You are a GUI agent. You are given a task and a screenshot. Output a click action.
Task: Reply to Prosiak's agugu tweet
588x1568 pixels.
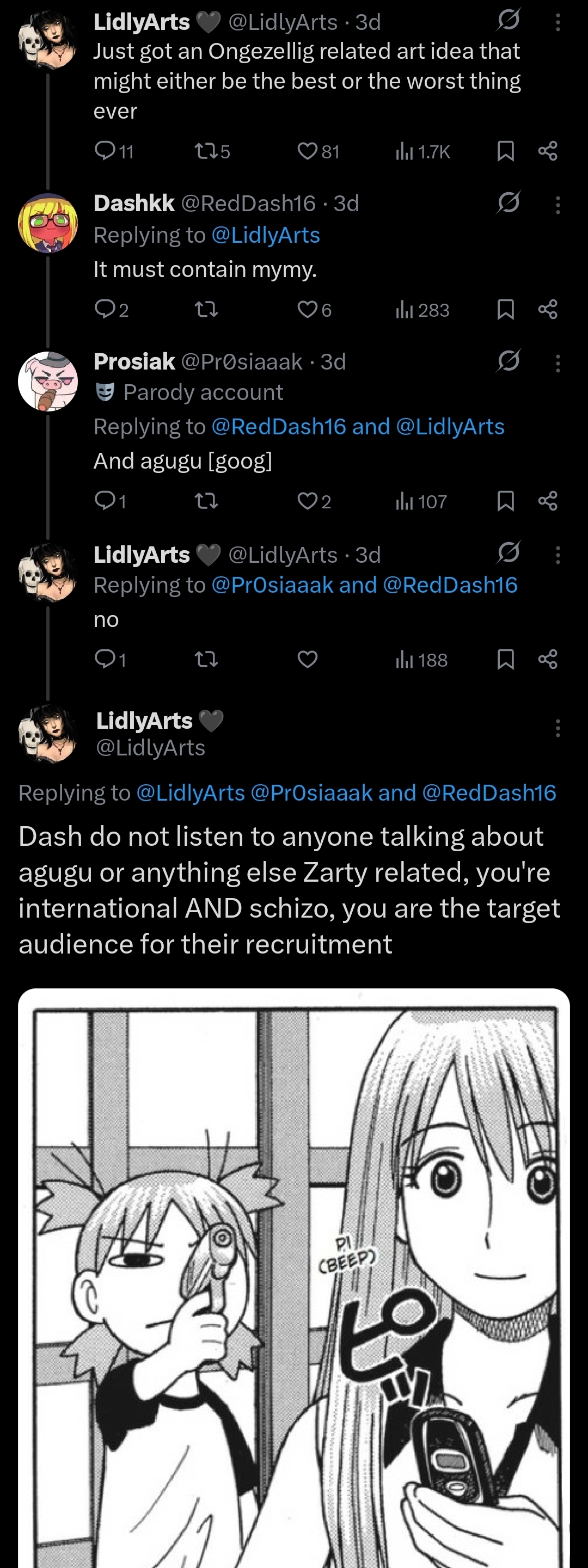coord(105,501)
